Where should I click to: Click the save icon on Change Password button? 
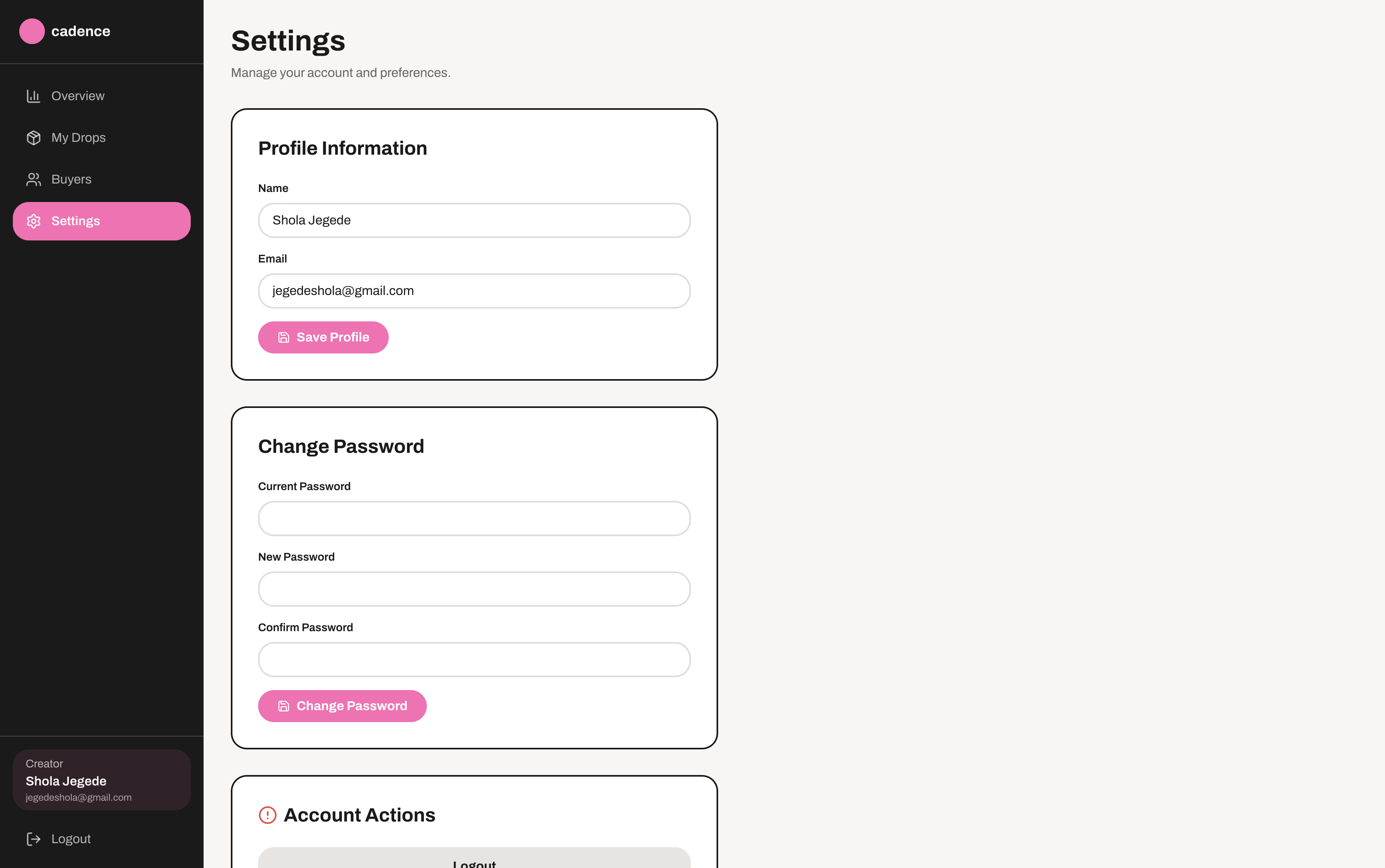tap(284, 706)
